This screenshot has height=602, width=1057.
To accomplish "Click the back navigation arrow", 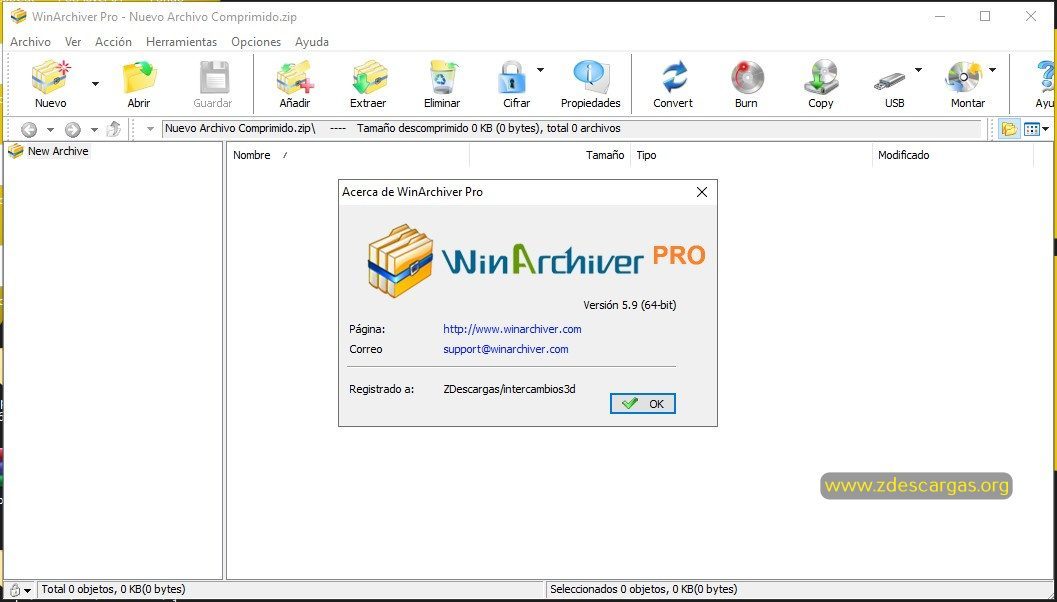I will [29, 129].
